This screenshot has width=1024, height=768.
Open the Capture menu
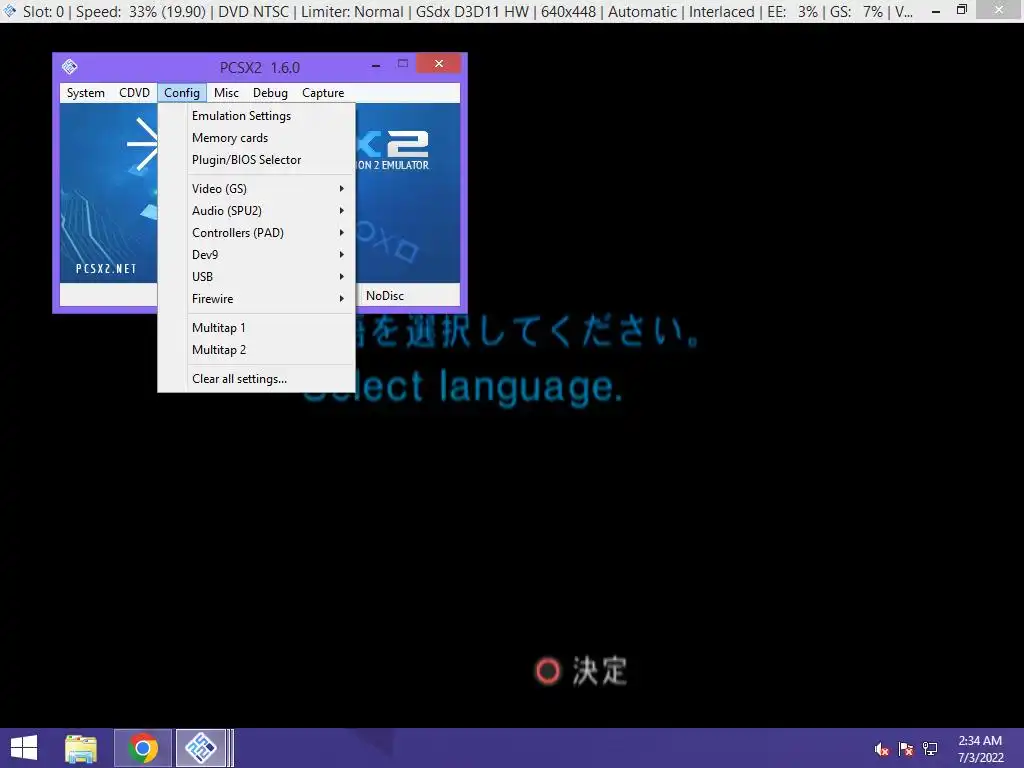click(x=323, y=93)
